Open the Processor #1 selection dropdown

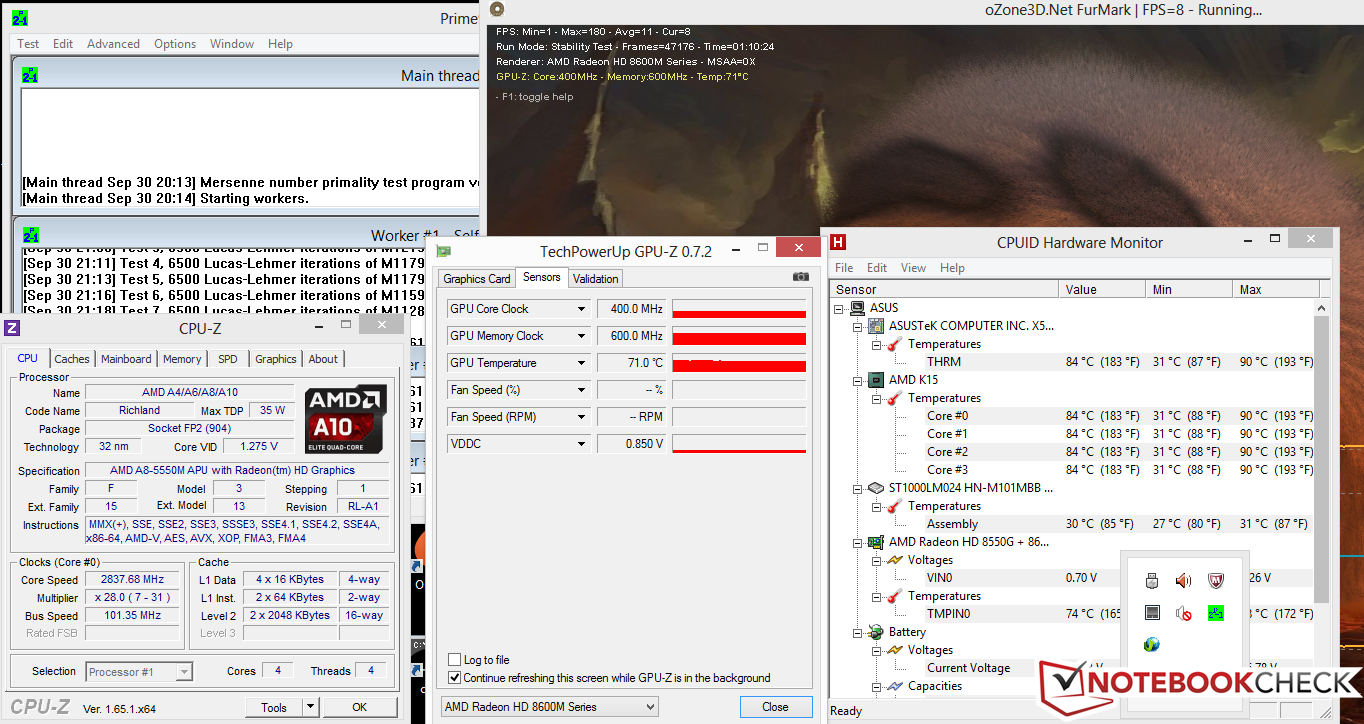(x=139, y=672)
